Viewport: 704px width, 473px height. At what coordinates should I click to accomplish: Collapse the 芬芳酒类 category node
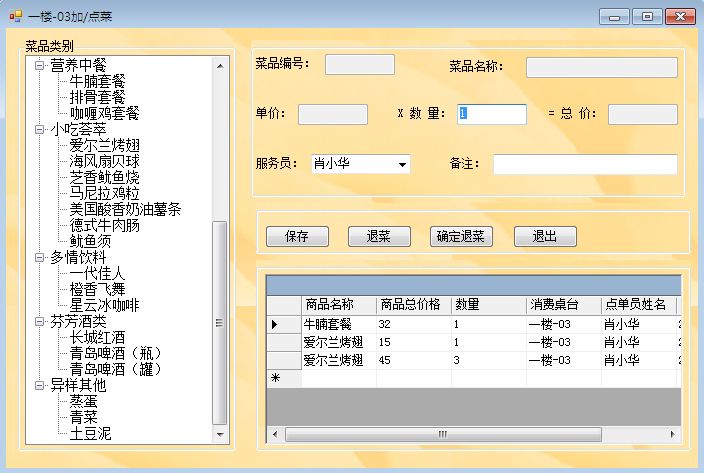40,321
